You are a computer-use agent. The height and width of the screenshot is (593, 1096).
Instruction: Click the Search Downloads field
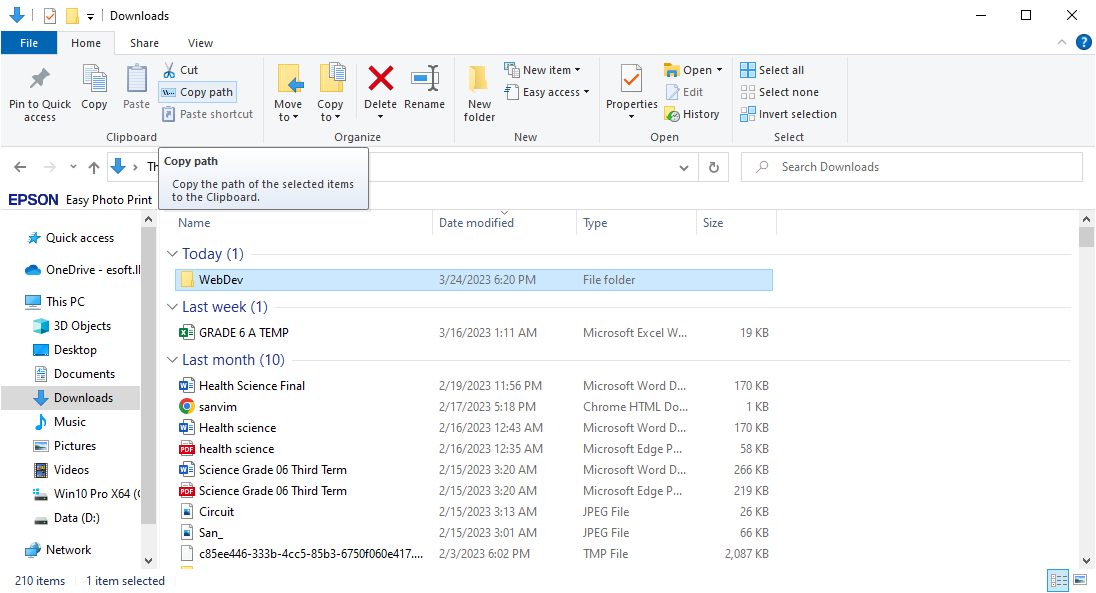tap(920, 167)
